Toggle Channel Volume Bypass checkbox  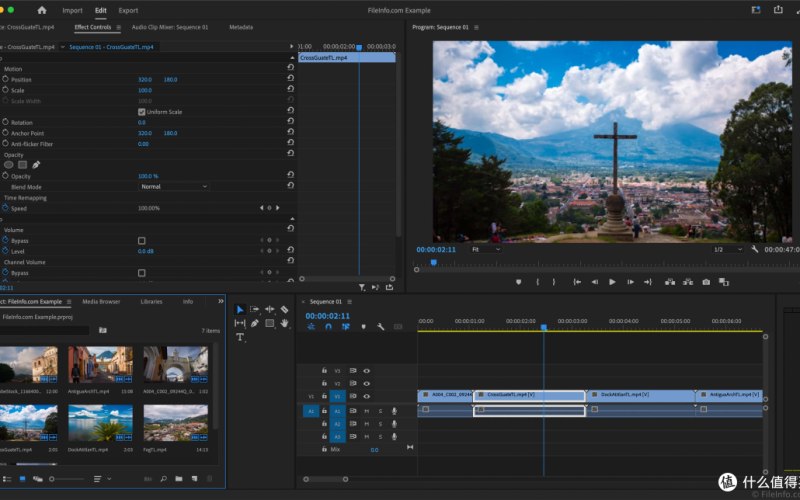[142, 273]
